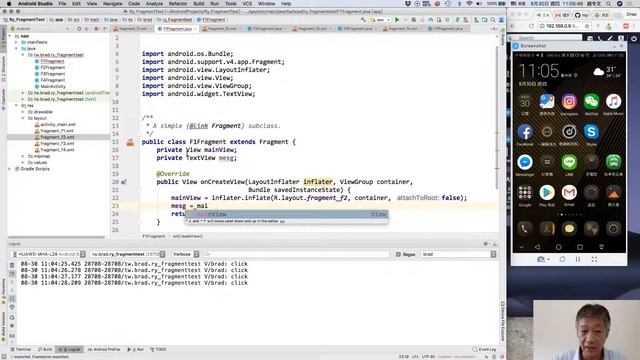Open the VCS menu
The width and height of the screenshot is (640, 360).
[x=247, y=4]
